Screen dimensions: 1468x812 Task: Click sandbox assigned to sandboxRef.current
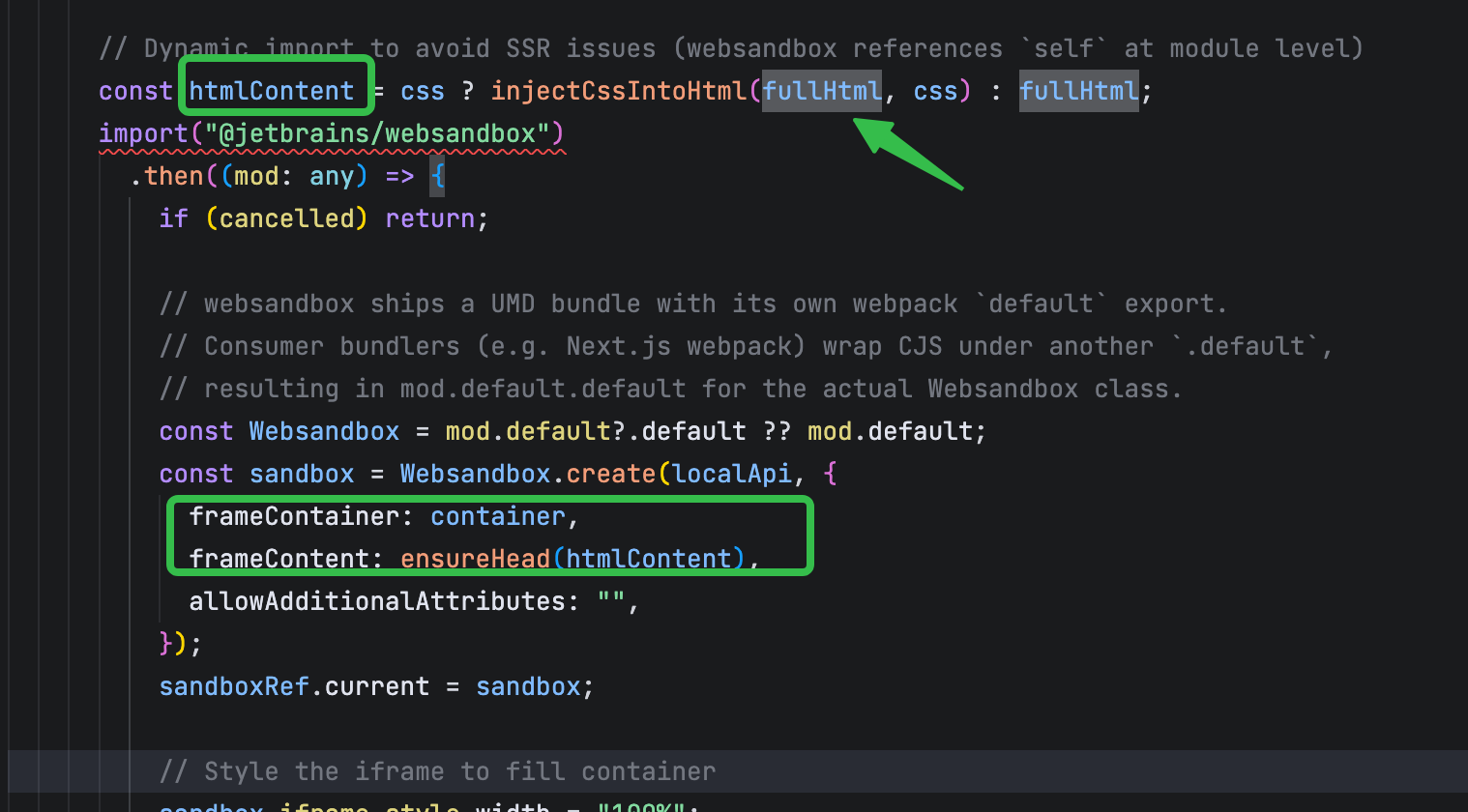tap(528, 686)
